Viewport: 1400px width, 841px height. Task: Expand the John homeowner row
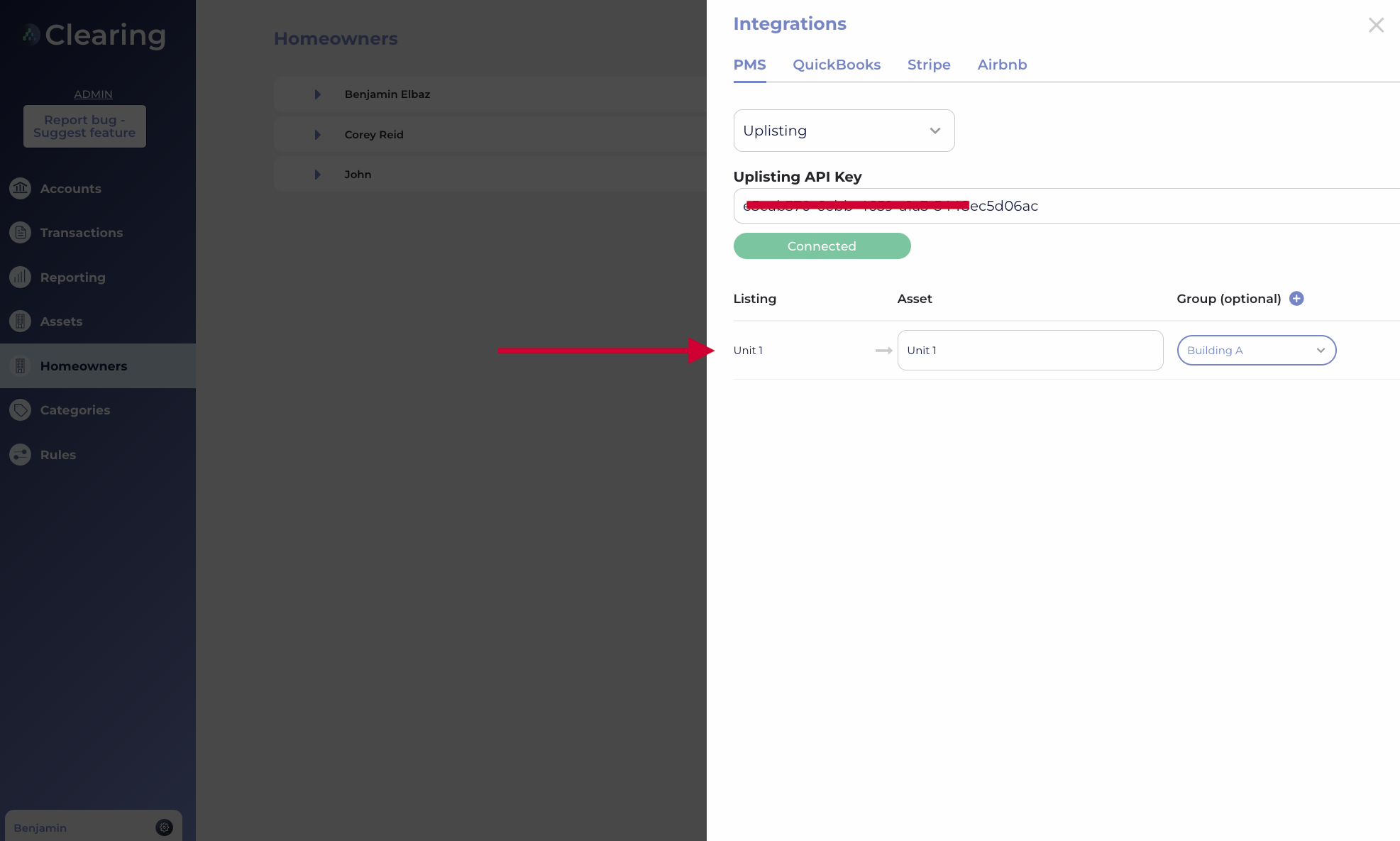tap(317, 175)
